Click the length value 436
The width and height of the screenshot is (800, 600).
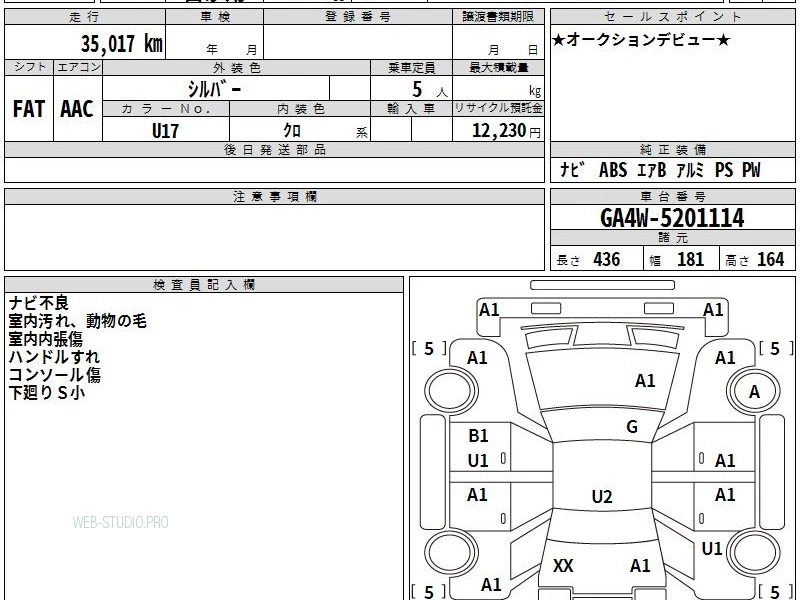pyautogui.click(x=607, y=259)
